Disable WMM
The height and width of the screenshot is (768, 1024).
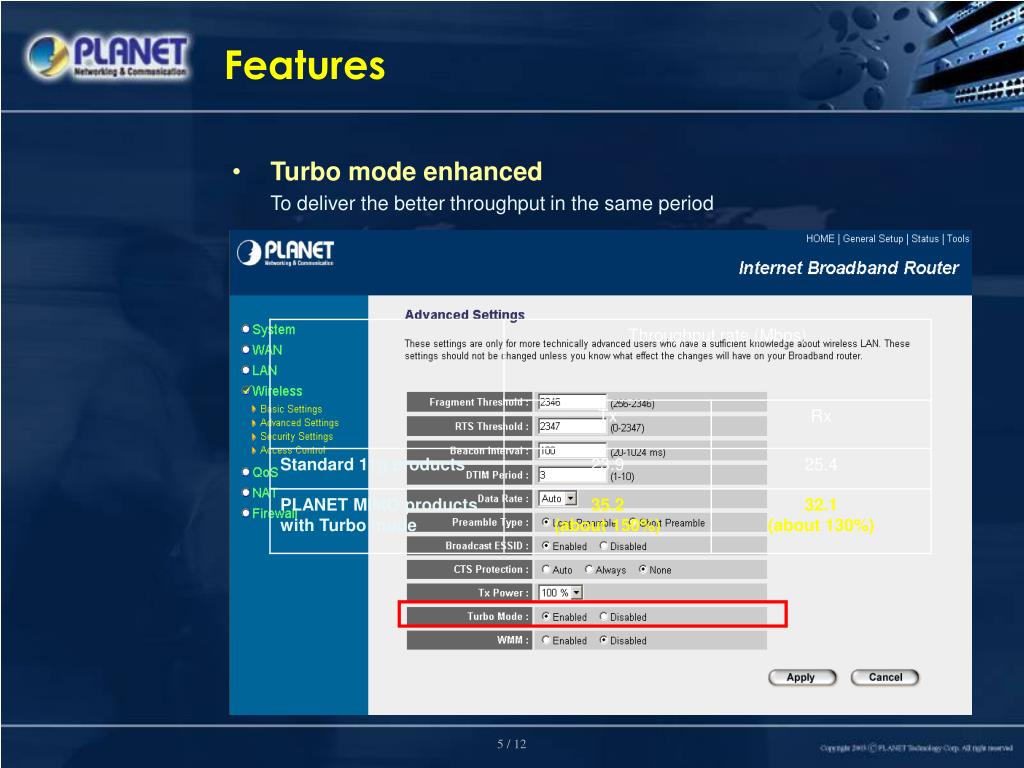click(x=603, y=641)
